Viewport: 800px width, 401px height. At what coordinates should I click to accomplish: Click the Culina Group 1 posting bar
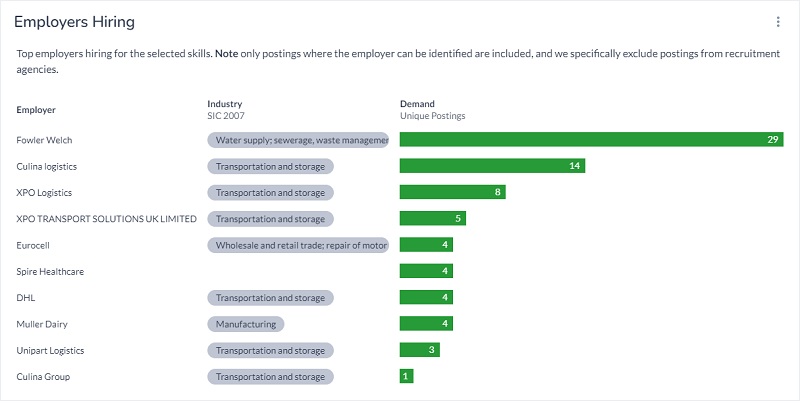(406, 377)
